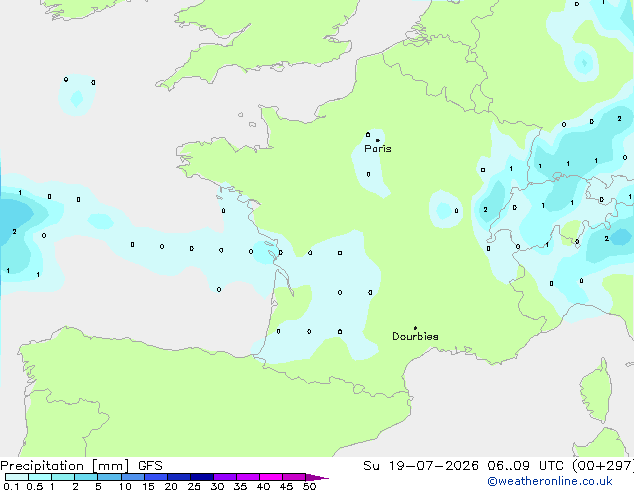Click the Corsica island on the map

[596, 392]
